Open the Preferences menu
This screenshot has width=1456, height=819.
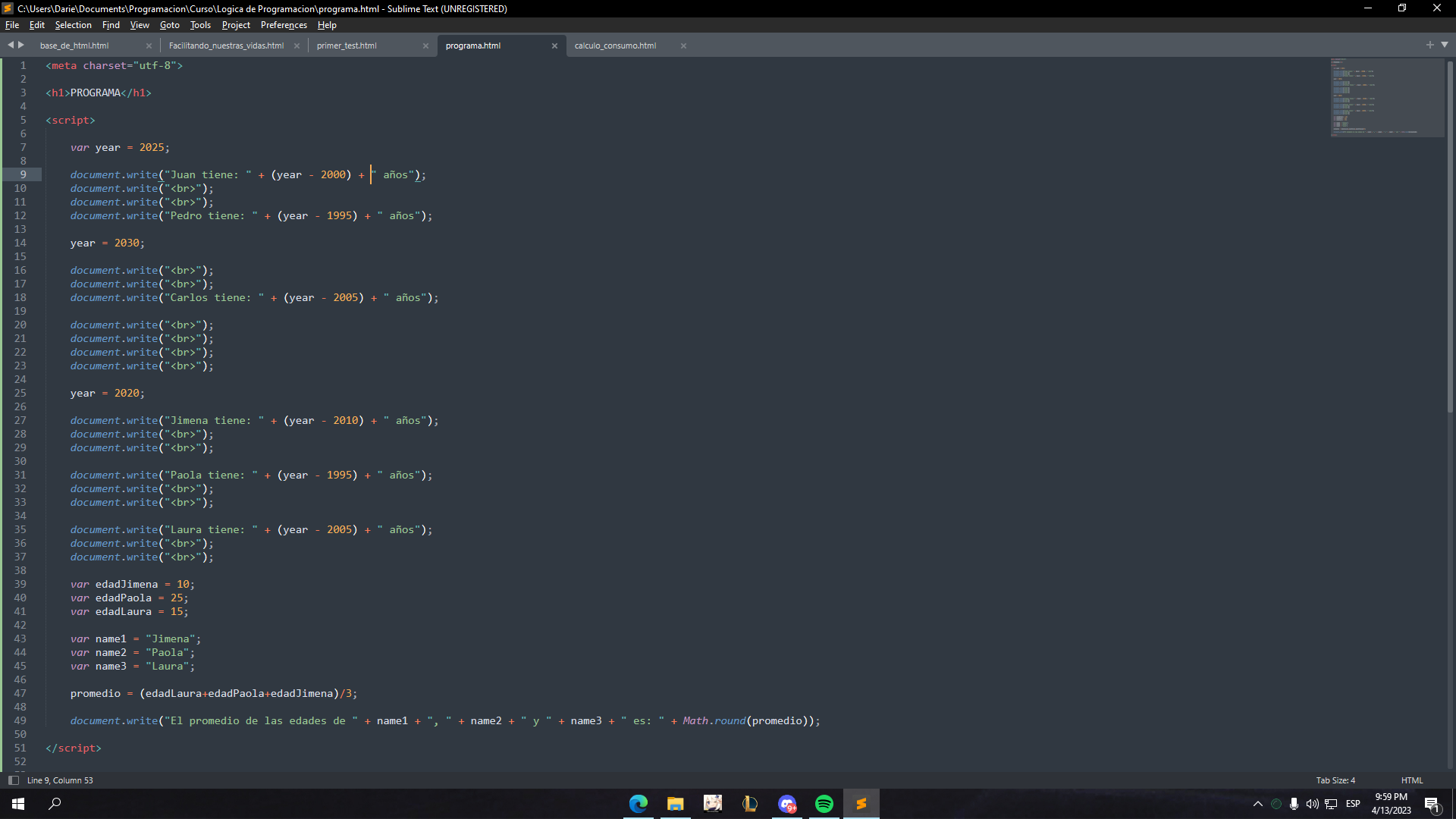point(284,25)
